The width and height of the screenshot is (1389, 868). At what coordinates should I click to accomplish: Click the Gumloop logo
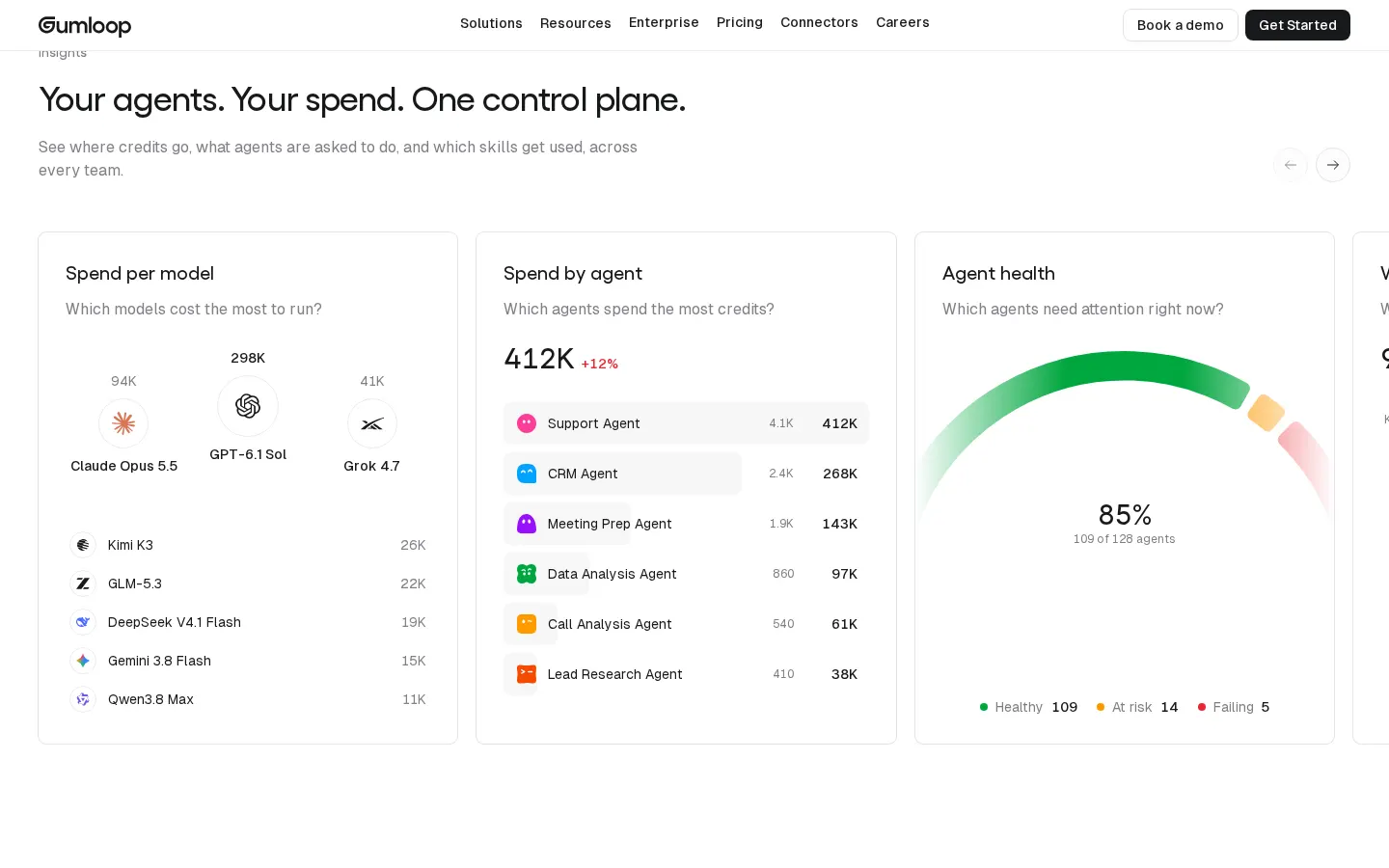coord(85,25)
